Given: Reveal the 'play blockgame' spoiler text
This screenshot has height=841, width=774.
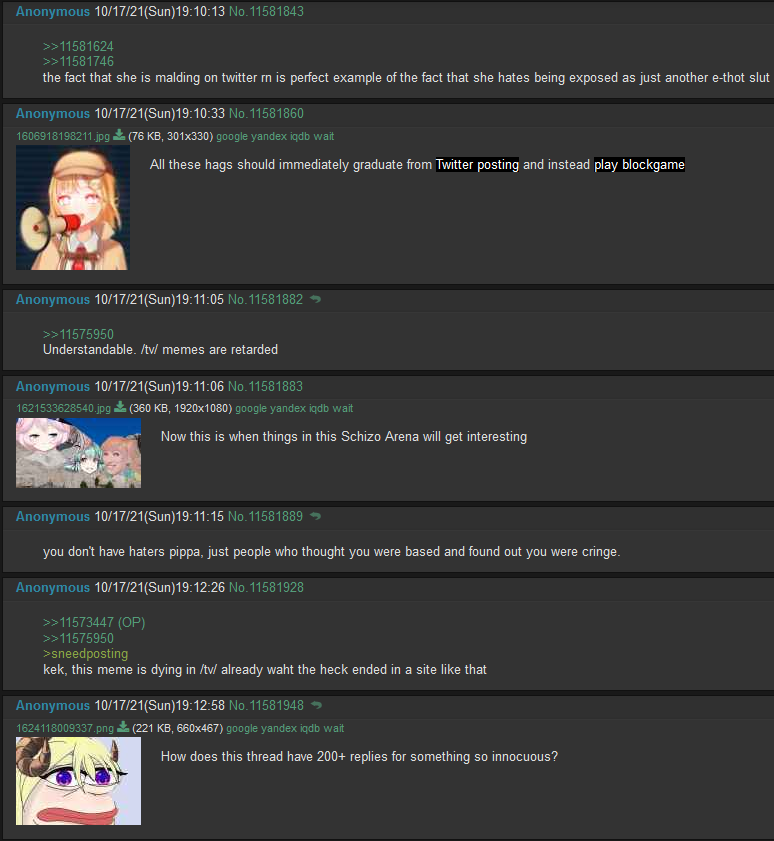Looking at the screenshot, I should pos(639,165).
